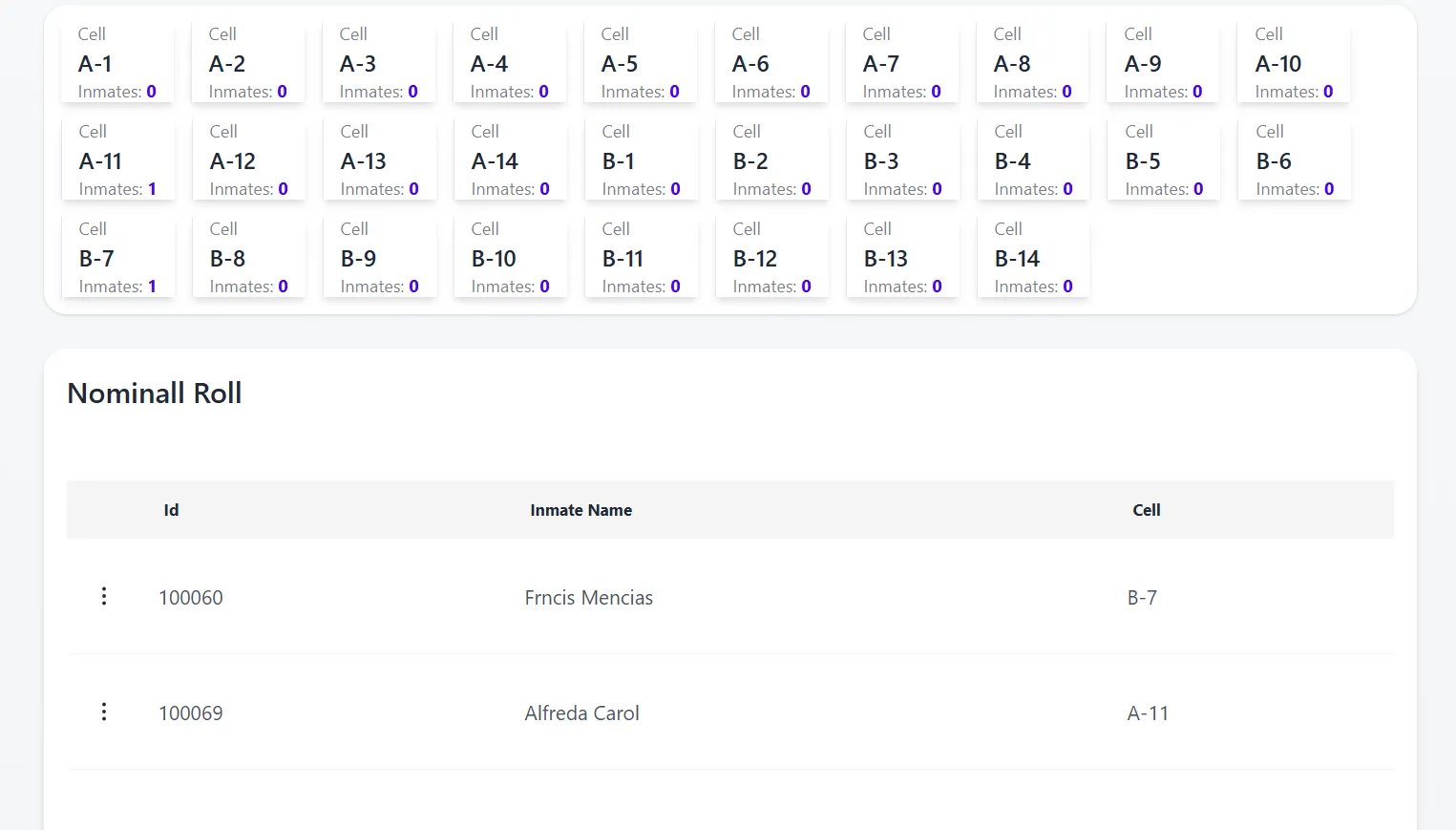Click the Id column header
This screenshot has height=830, width=1456.
(x=171, y=510)
